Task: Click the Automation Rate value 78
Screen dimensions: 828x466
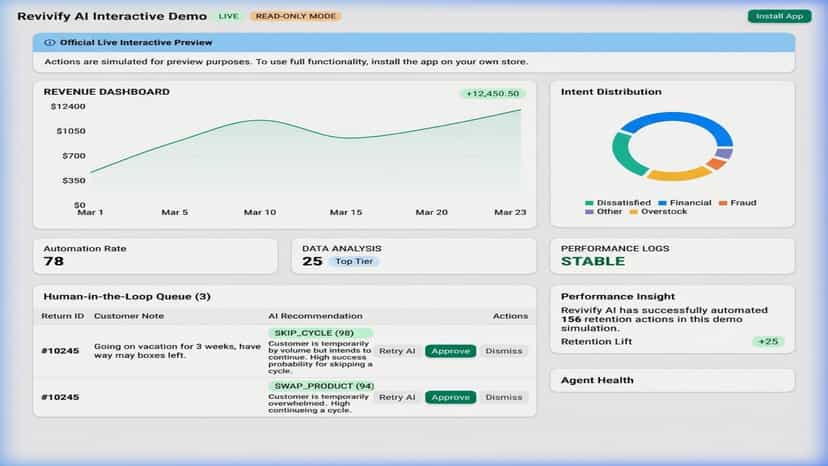Action: pyautogui.click(x=53, y=262)
